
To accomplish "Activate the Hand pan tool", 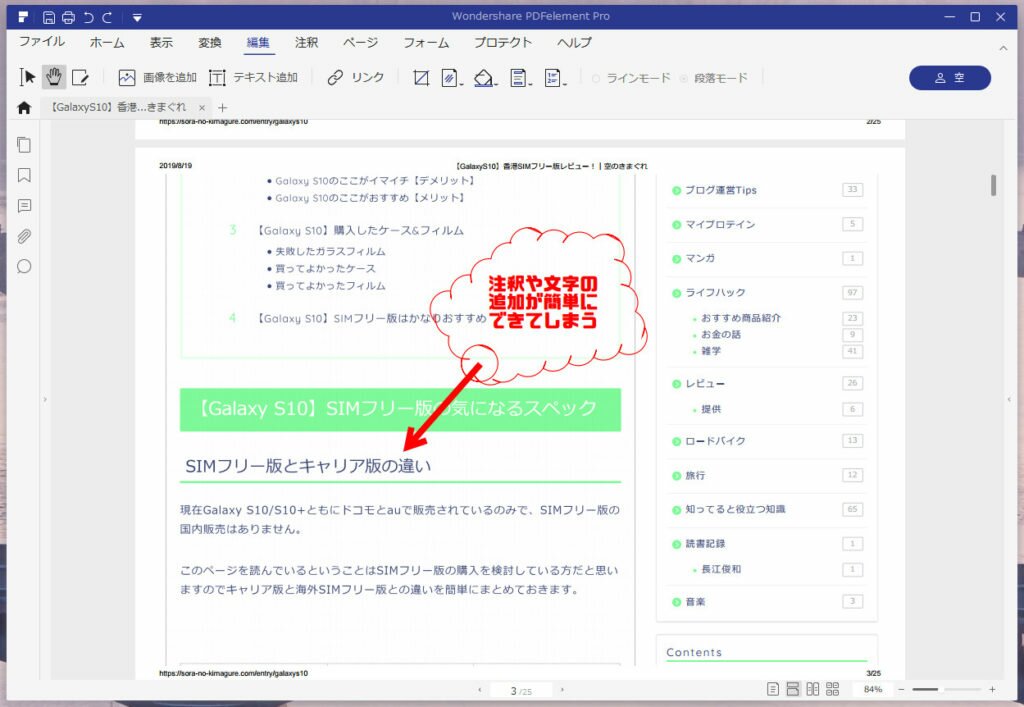I will pos(54,77).
